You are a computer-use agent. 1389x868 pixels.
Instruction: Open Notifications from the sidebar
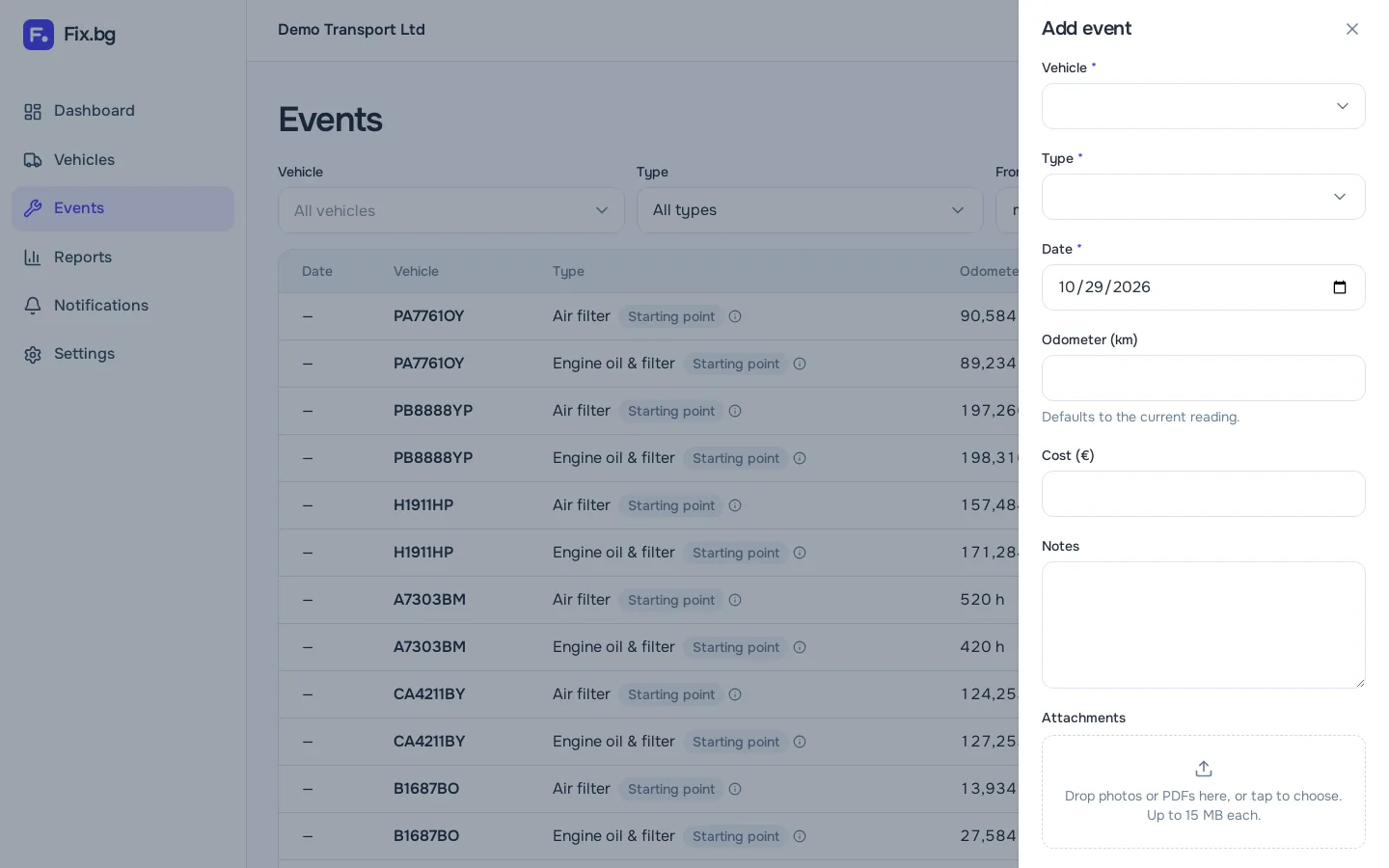pos(123,306)
